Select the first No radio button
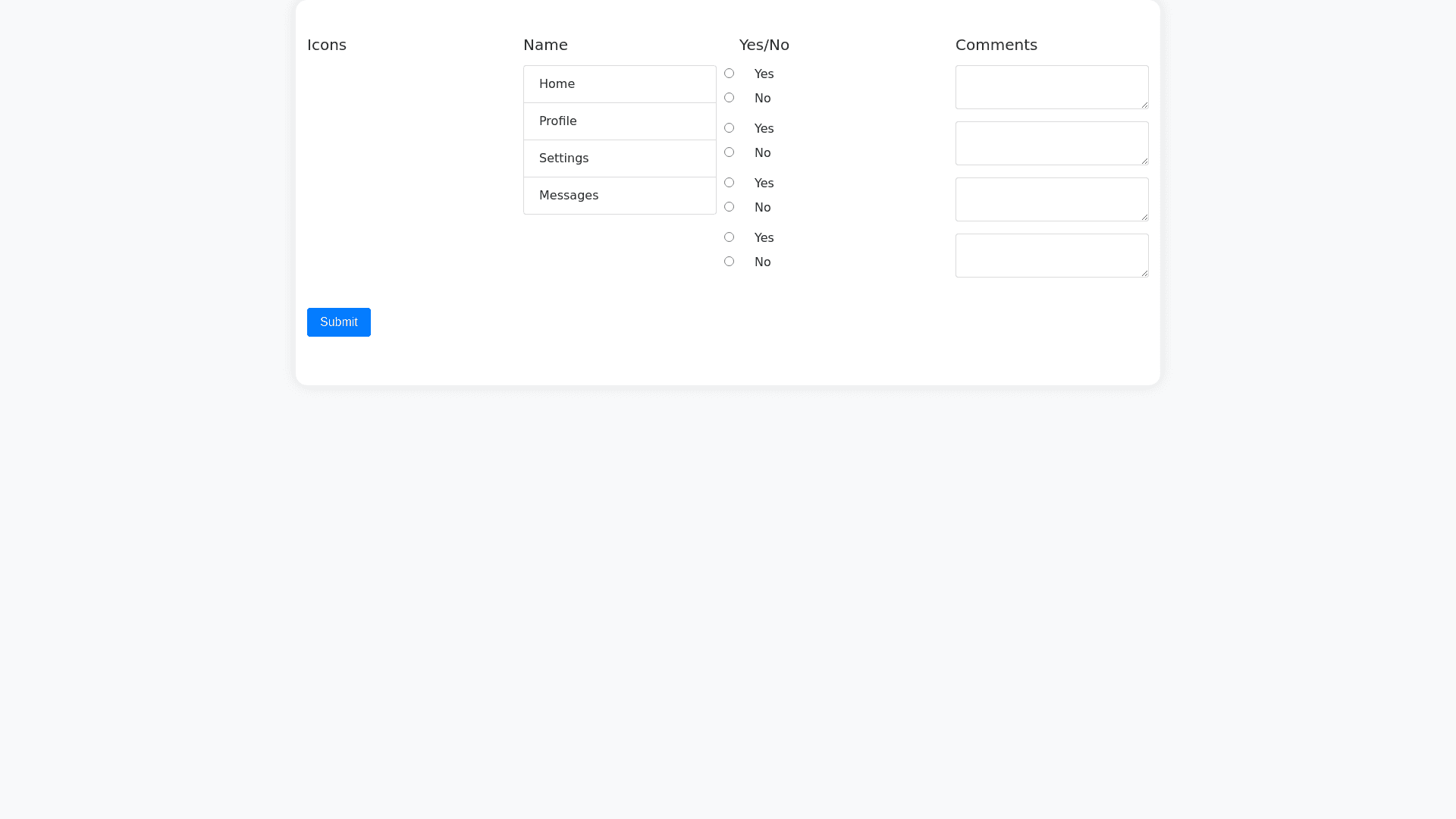This screenshot has height=819, width=1456. coord(729,98)
